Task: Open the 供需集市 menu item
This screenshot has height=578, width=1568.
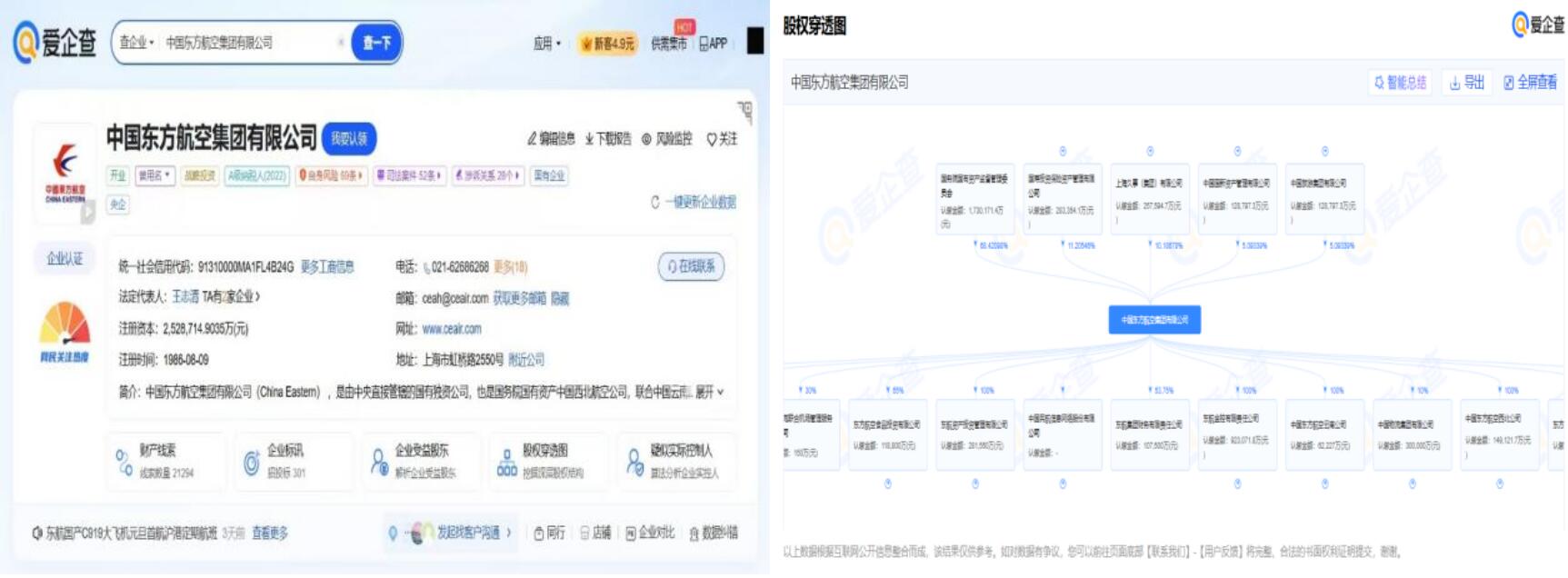Action: tap(668, 44)
